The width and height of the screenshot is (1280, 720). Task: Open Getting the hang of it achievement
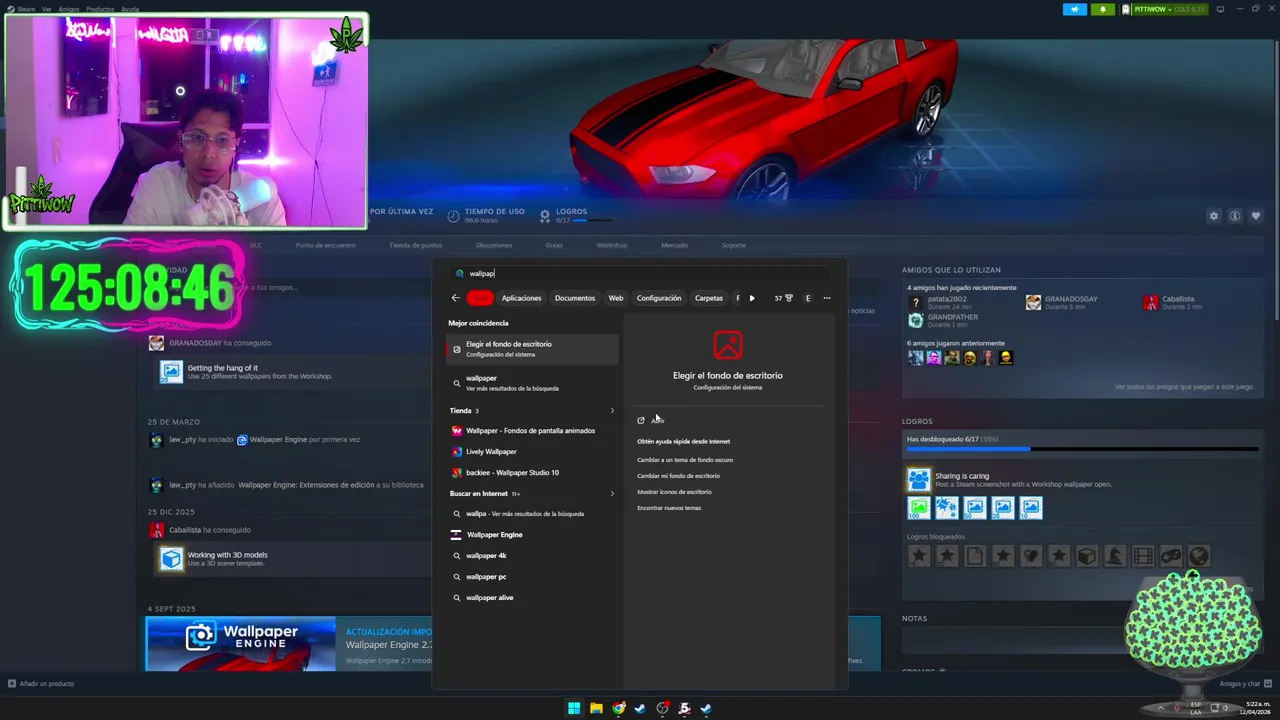[x=172, y=372]
